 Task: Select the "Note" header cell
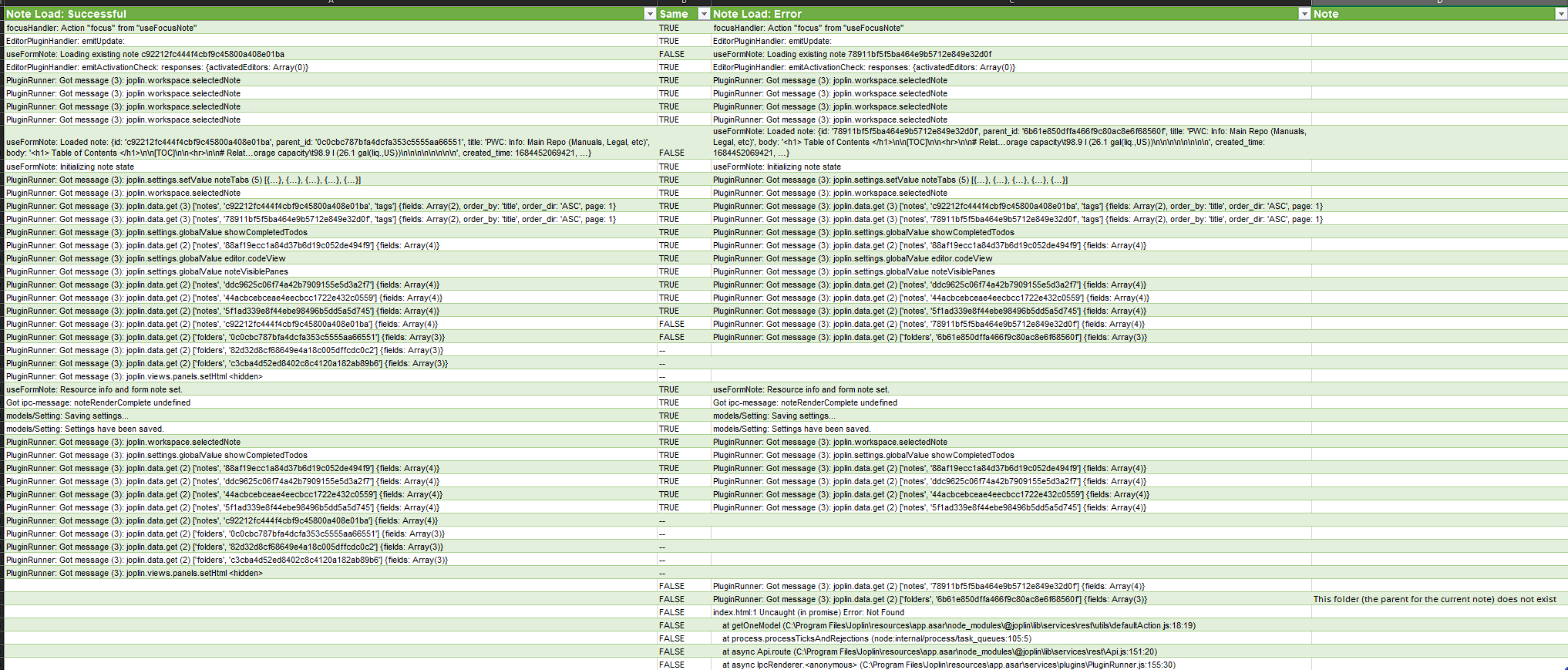coord(1439,14)
